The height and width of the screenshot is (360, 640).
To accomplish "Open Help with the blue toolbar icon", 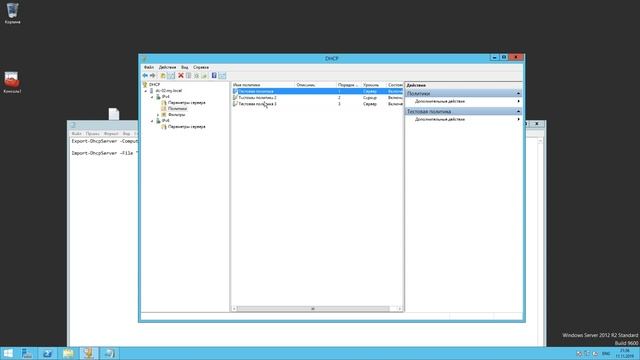I will coord(214,76).
